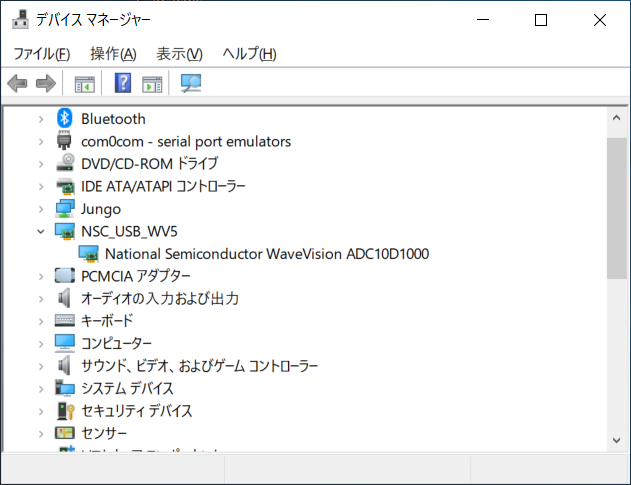This screenshot has height=485, width=631.
Task: Open the 操作(A) menu
Action: (113, 54)
